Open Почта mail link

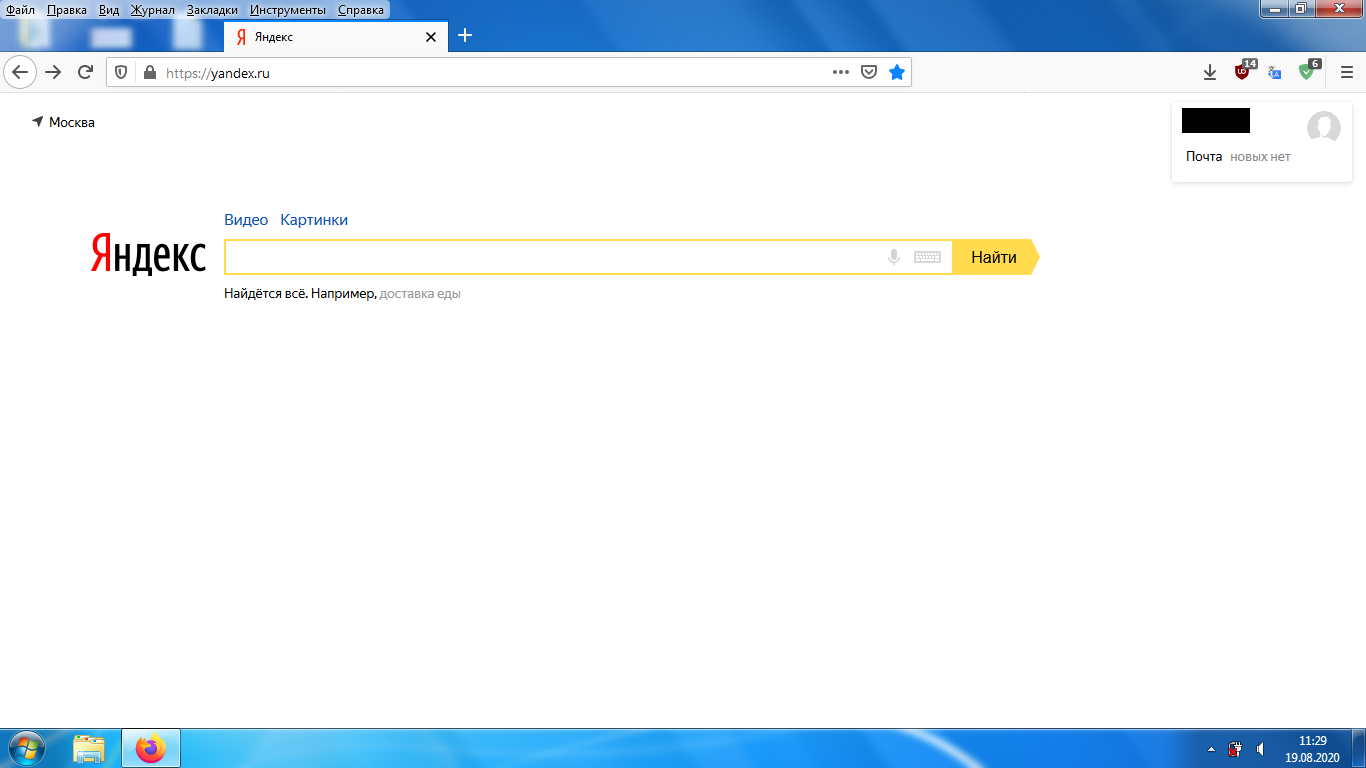(x=1204, y=157)
